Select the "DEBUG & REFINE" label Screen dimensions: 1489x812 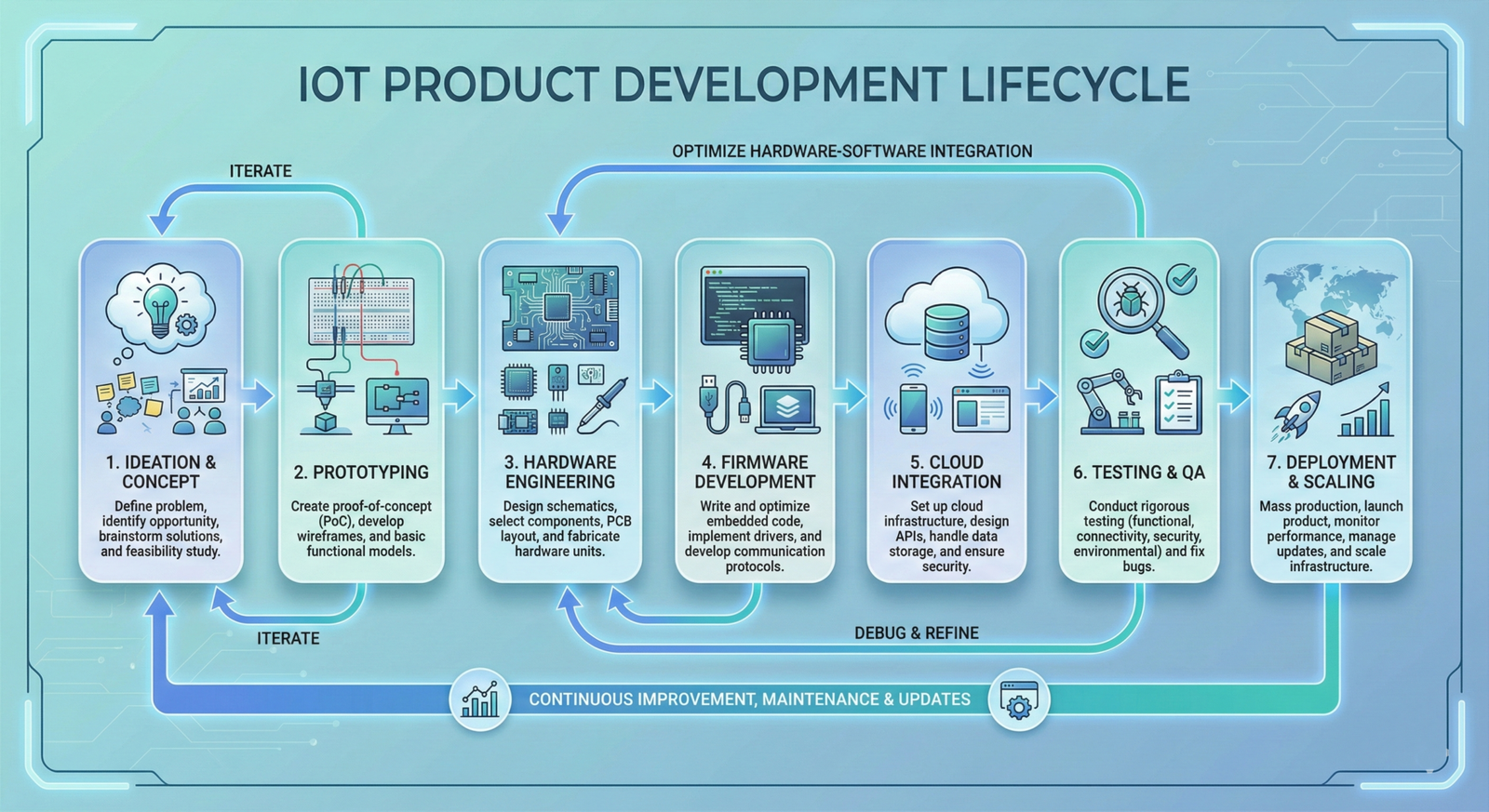coord(917,633)
